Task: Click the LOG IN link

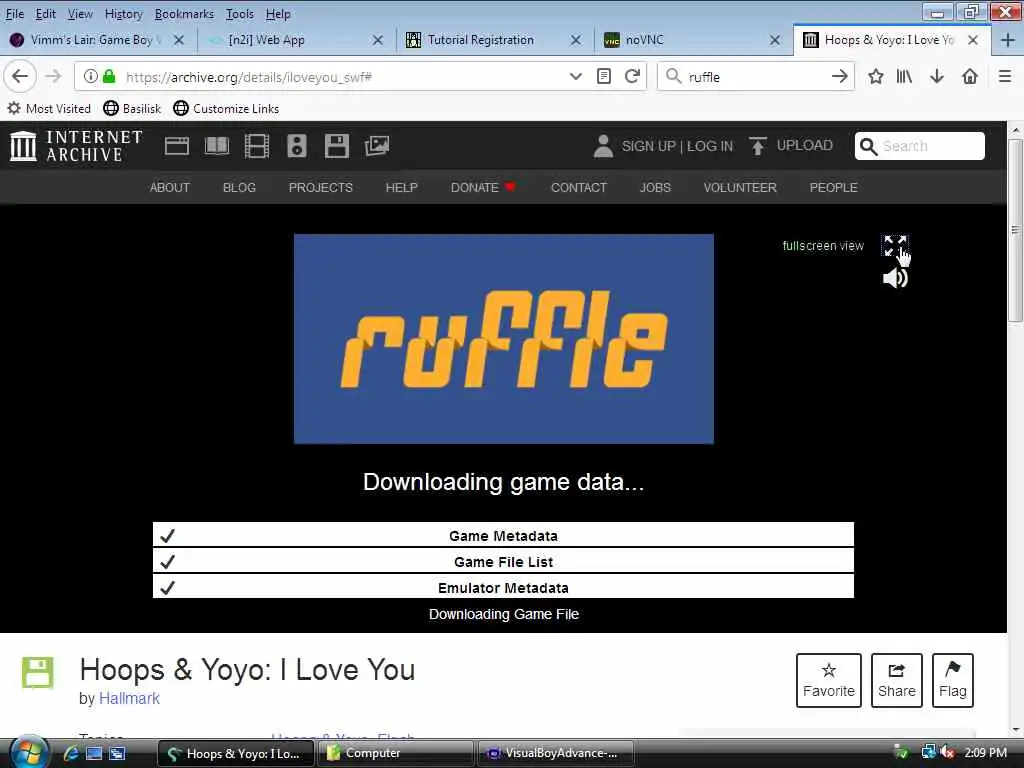Action: point(710,146)
